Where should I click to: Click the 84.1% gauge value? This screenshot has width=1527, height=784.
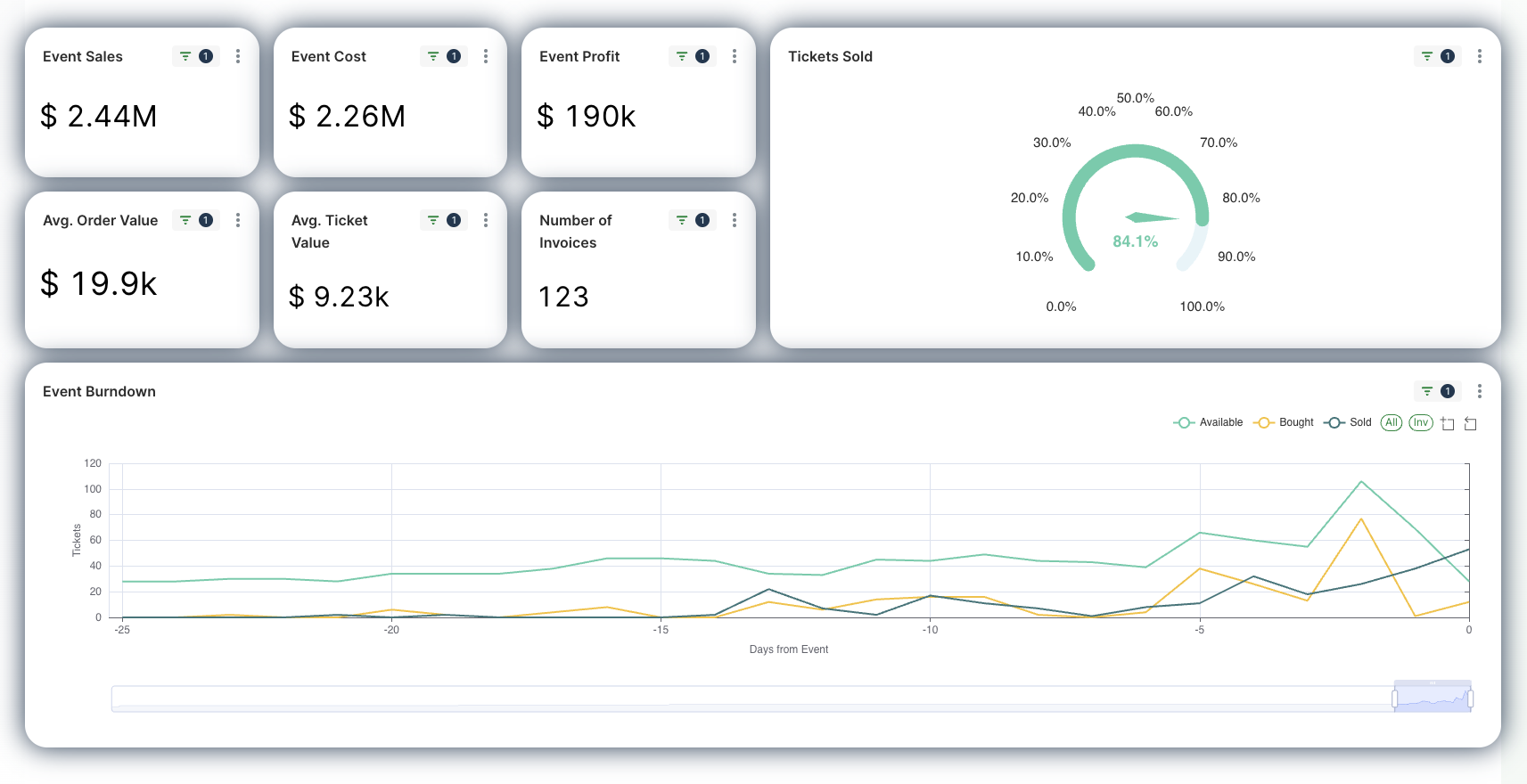[x=1135, y=241]
